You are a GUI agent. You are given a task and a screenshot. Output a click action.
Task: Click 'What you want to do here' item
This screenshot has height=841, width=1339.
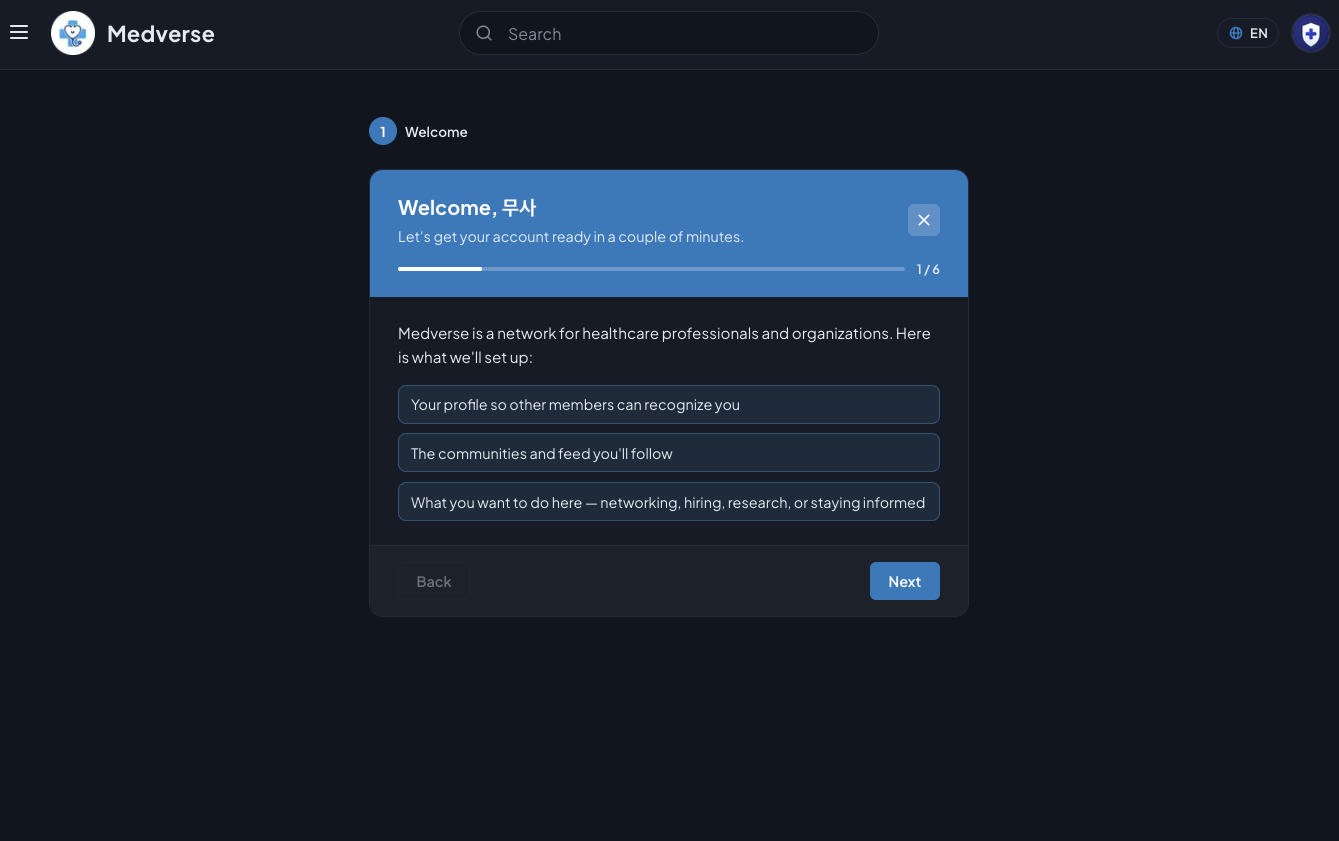[669, 502]
